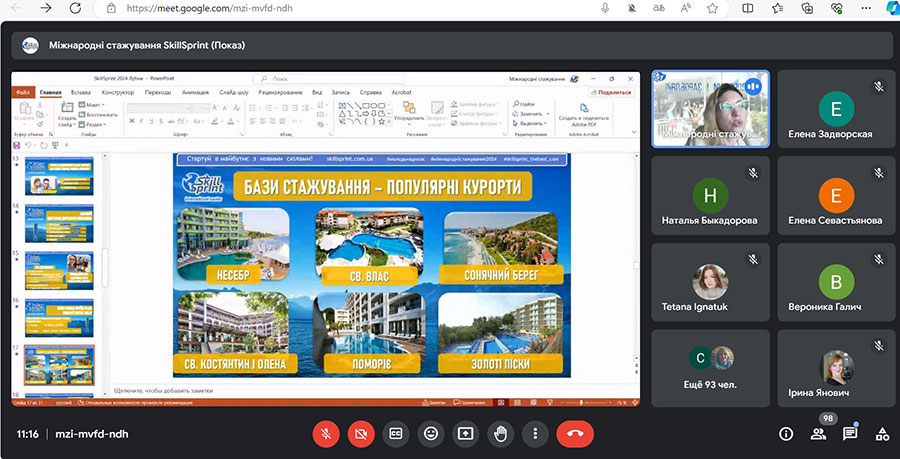
Task: Click the present screen icon
Action: coord(466,434)
